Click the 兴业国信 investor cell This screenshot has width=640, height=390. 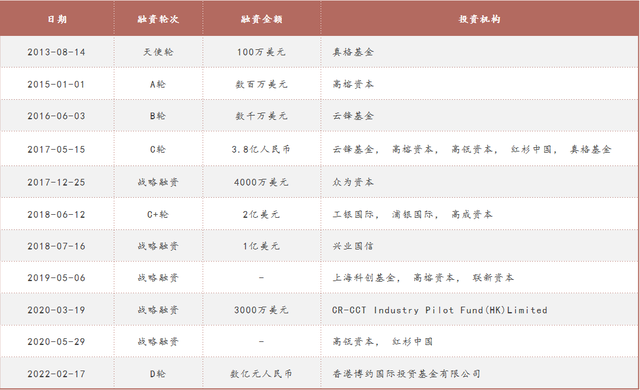coord(353,246)
